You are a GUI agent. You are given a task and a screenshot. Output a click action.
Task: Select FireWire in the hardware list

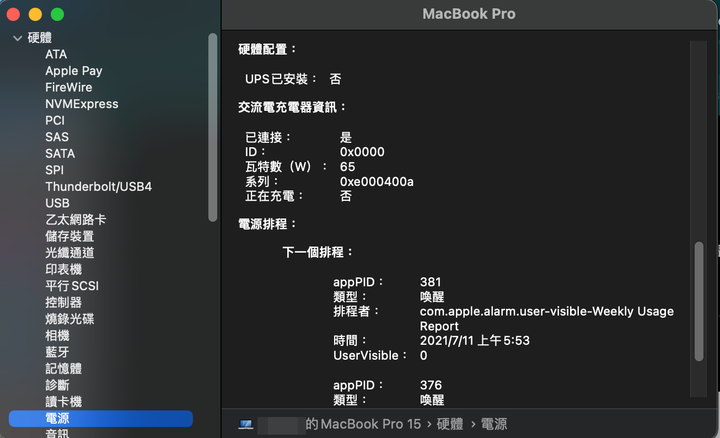(68, 88)
